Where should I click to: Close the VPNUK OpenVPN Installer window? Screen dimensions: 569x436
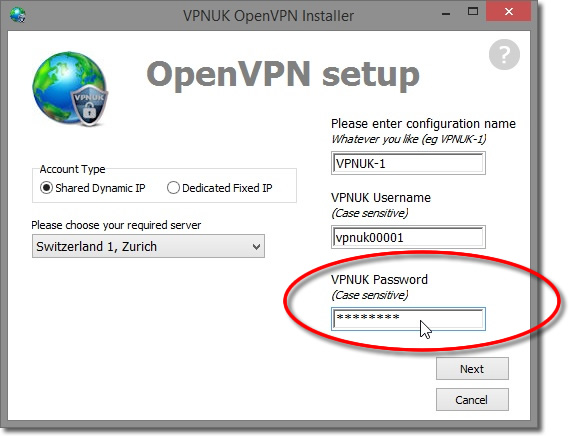[x=508, y=12]
